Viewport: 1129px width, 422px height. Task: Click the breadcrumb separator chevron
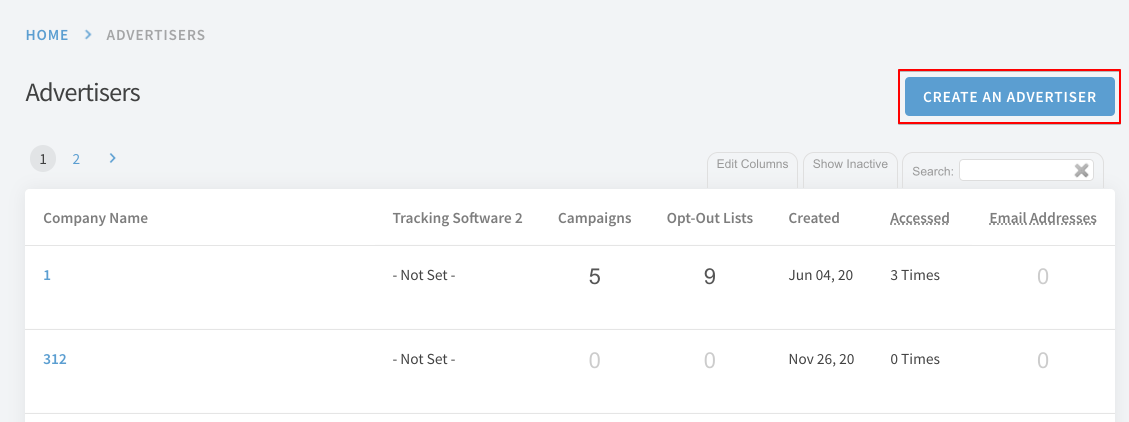point(88,35)
